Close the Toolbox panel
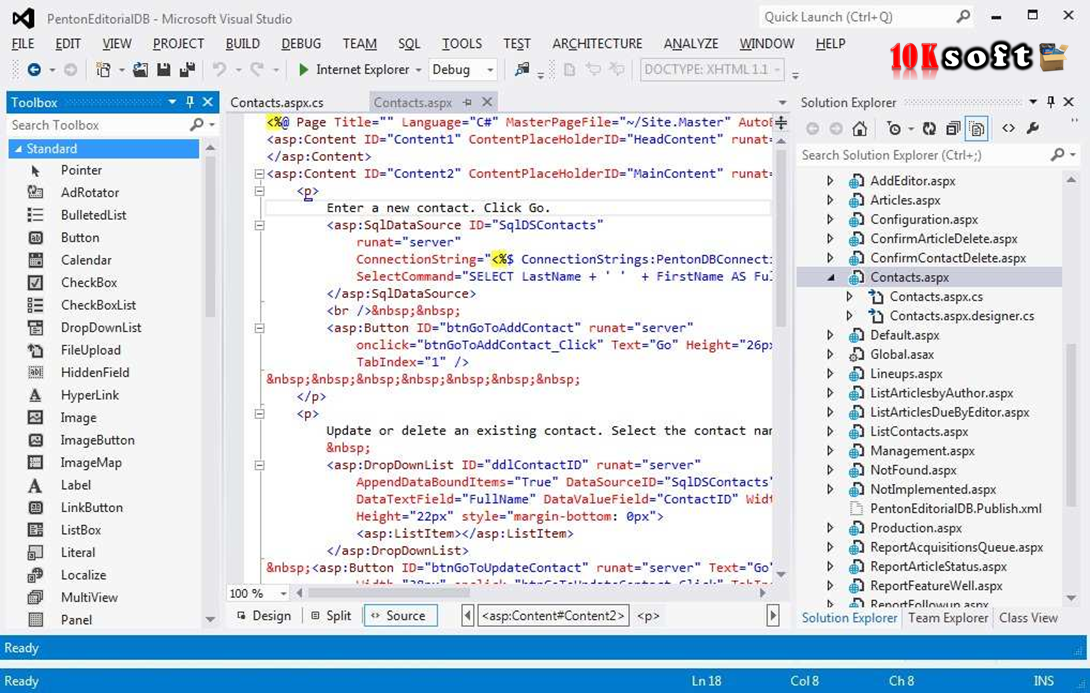The width and height of the screenshot is (1090, 693). coord(207,102)
